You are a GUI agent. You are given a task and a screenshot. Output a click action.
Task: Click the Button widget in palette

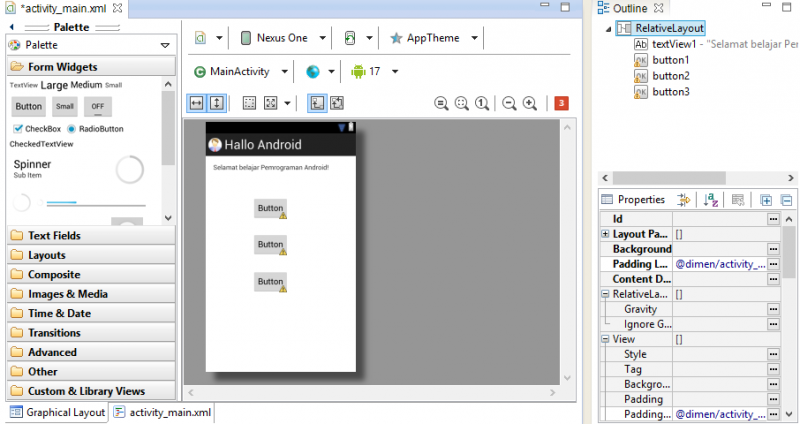pyautogui.click(x=29, y=107)
